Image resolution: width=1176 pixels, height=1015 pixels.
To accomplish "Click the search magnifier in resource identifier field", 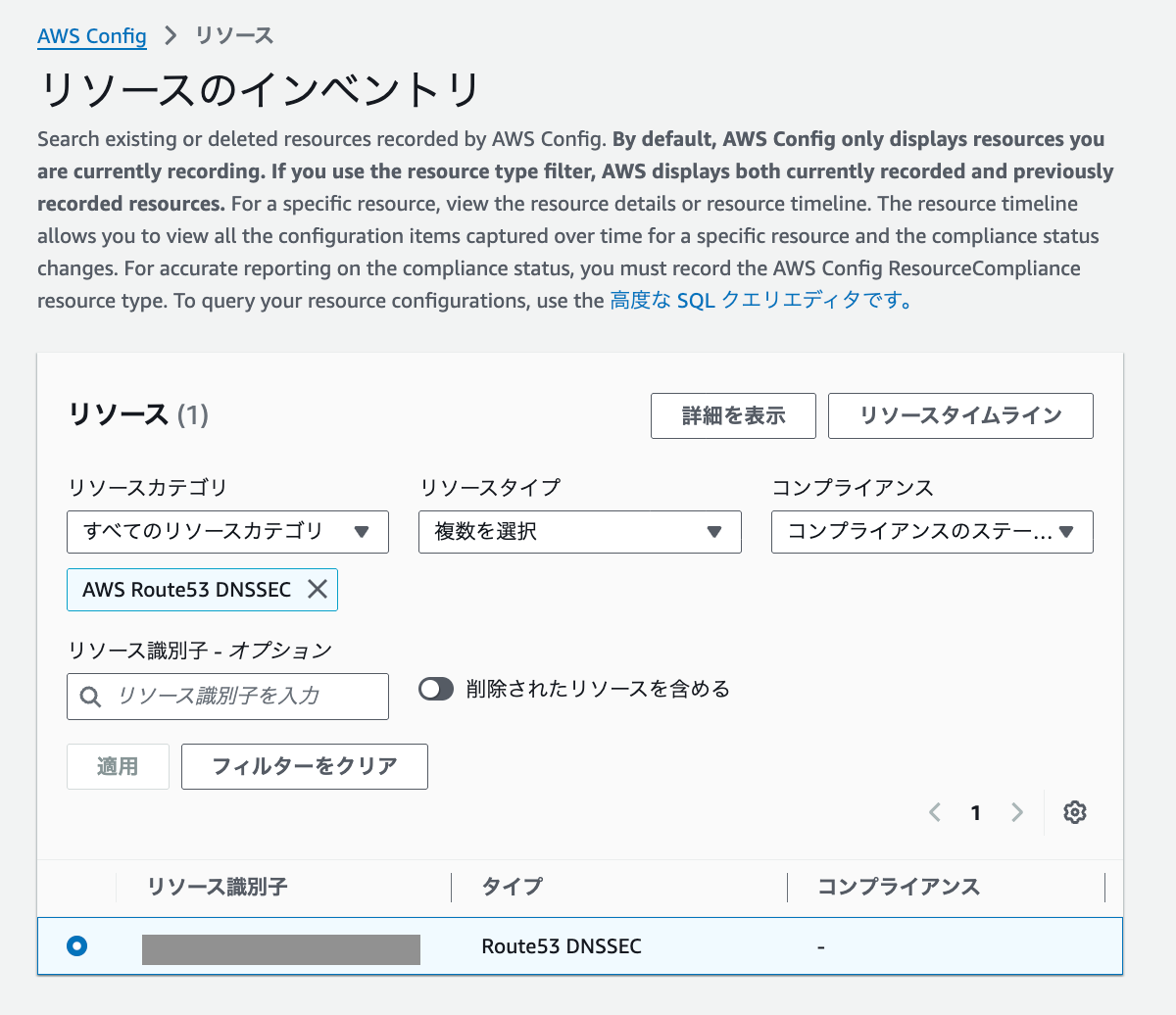I will [x=89, y=697].
